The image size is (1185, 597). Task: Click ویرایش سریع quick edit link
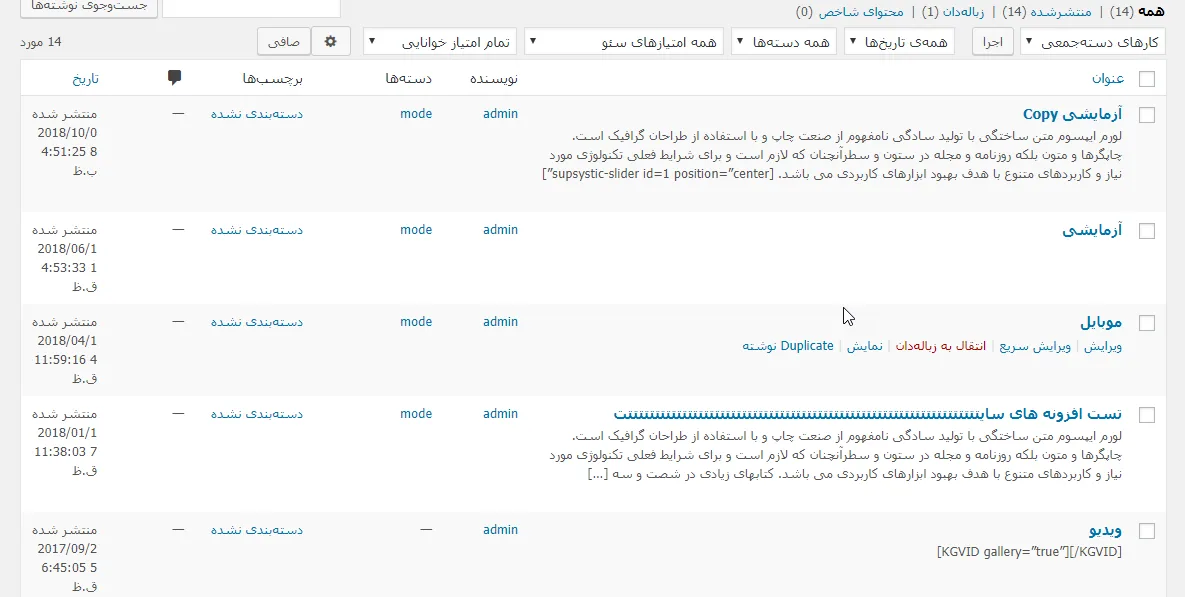(x=1035, y=346)
